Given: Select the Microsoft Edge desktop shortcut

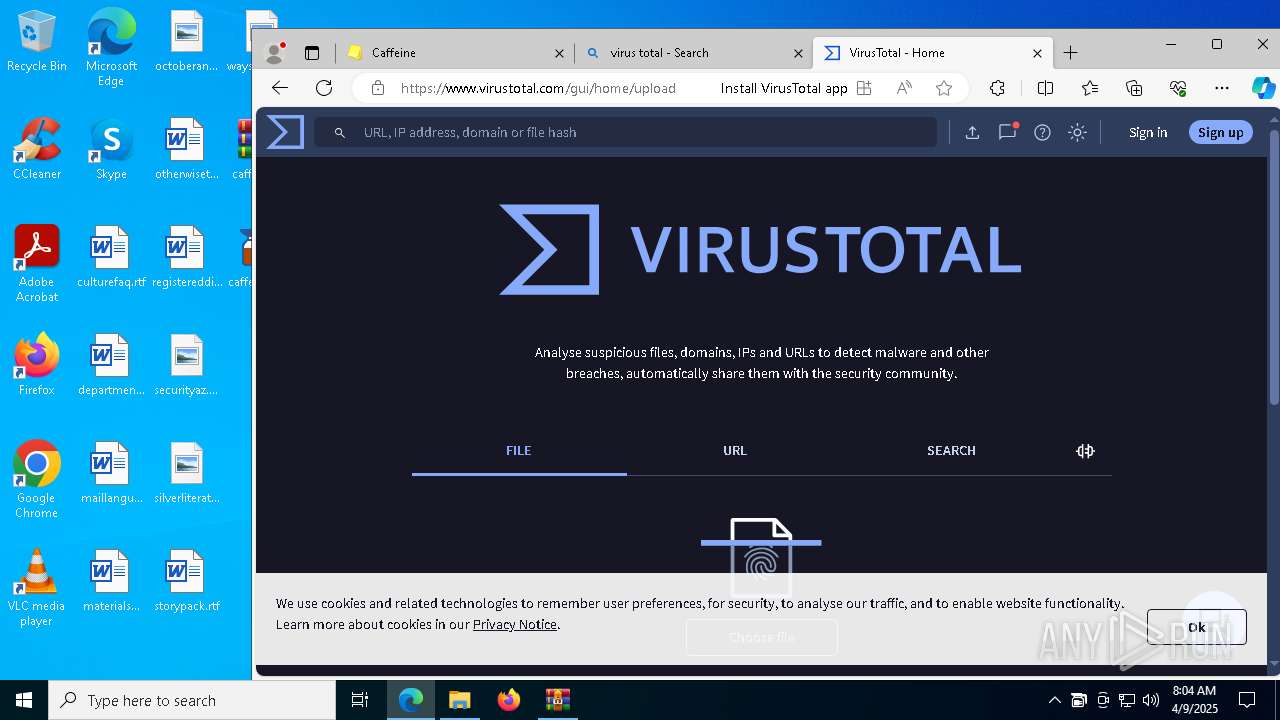Looking at the screenshot, I should [x=111, y=48].
